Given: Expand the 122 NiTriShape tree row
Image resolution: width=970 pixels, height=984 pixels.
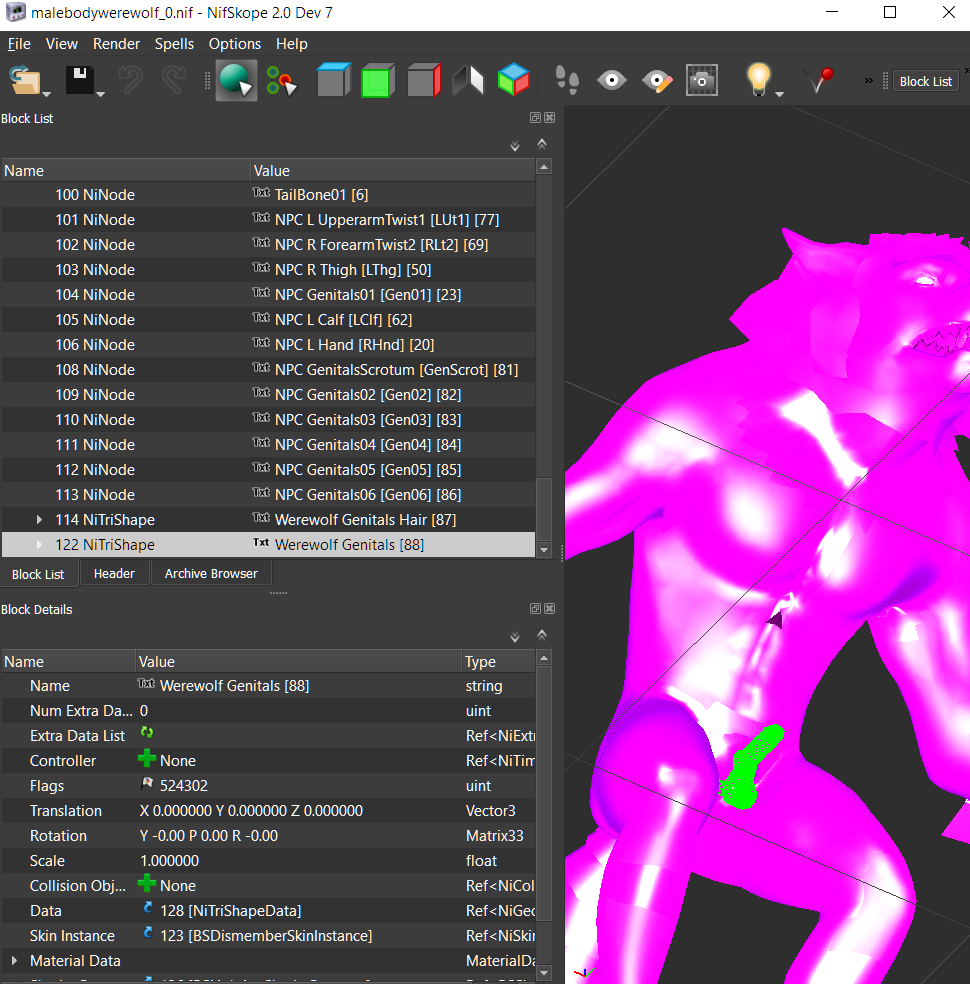Looking at the screenshot, I should click(39, 545).
